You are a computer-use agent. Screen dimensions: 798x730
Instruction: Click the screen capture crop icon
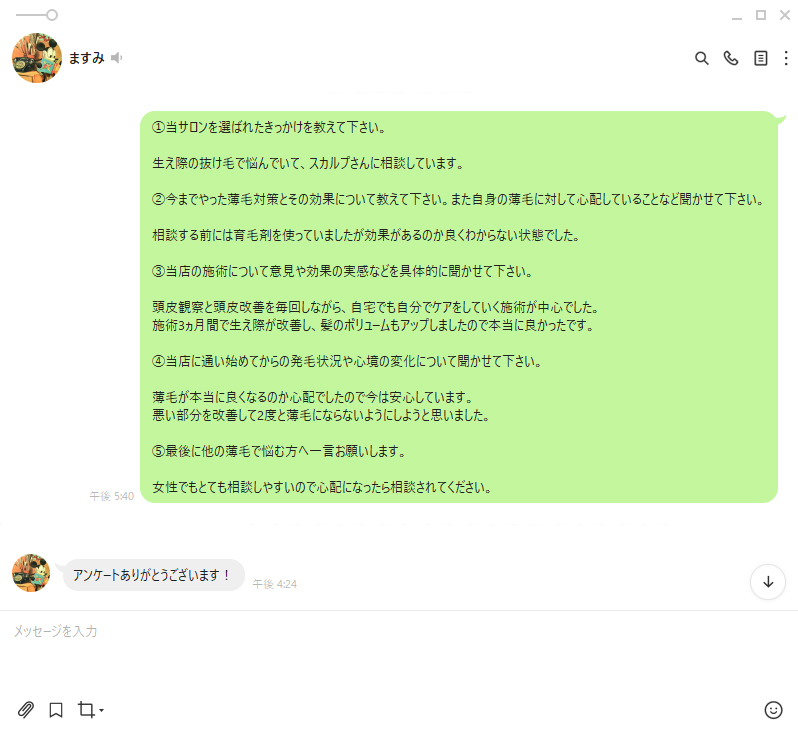coord(86,709)
